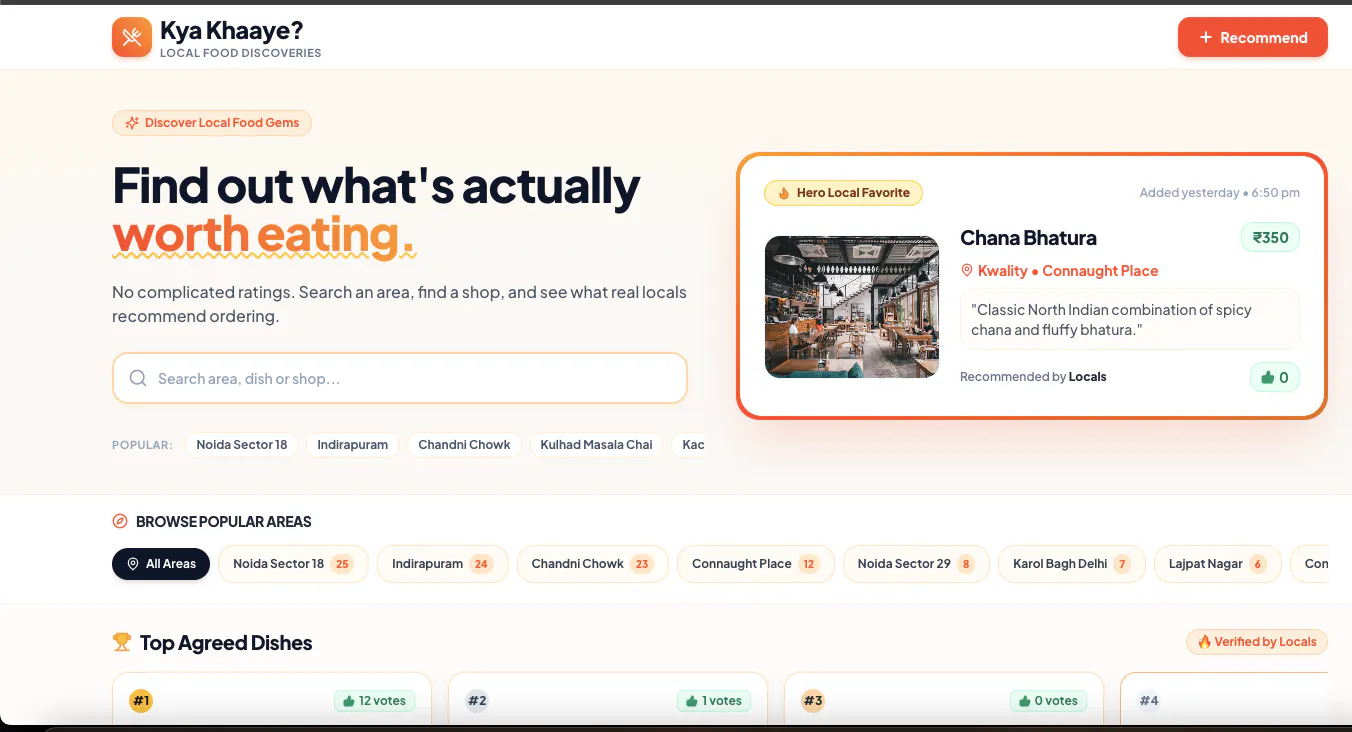
Task: Open the Chana Bhatura restaurant photo
Action: coord(852,307)
